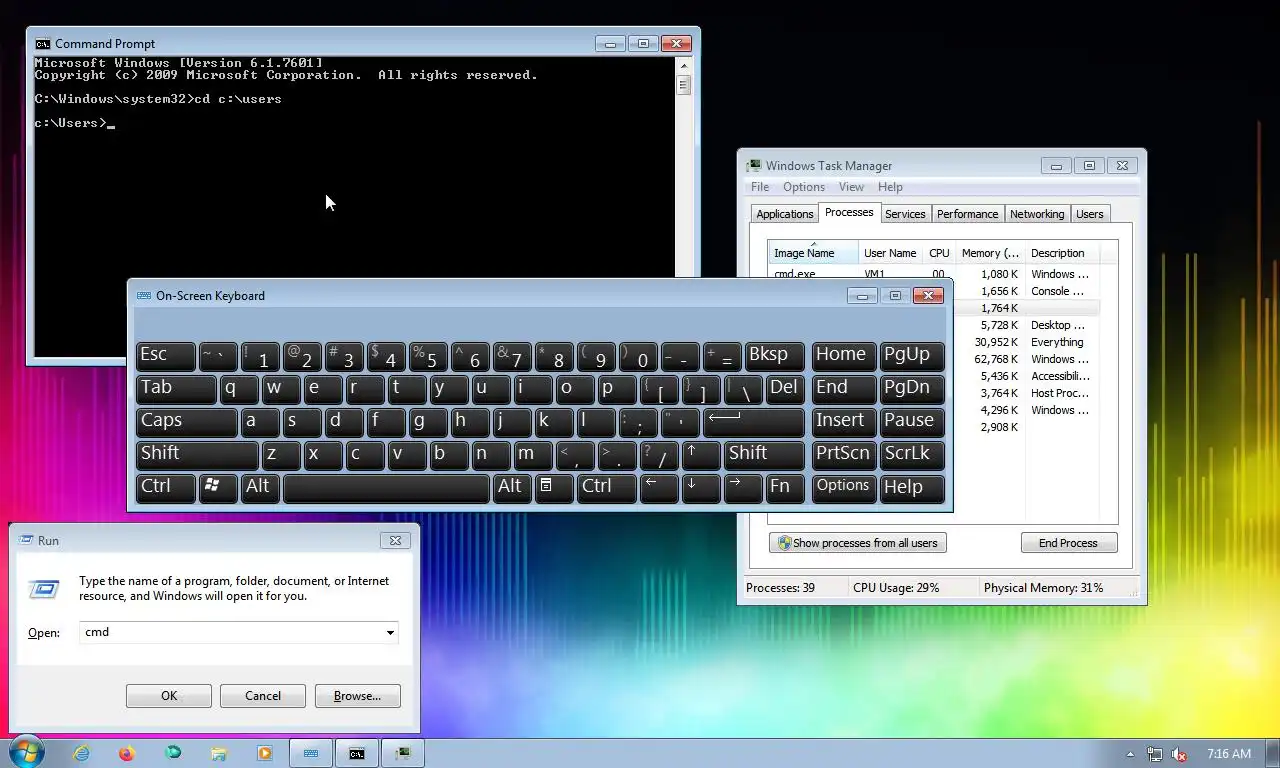This screenshot has width=1280, height=768.
Task: Toggle the Caps key on keyboard
Action: [x=186, y=421]
